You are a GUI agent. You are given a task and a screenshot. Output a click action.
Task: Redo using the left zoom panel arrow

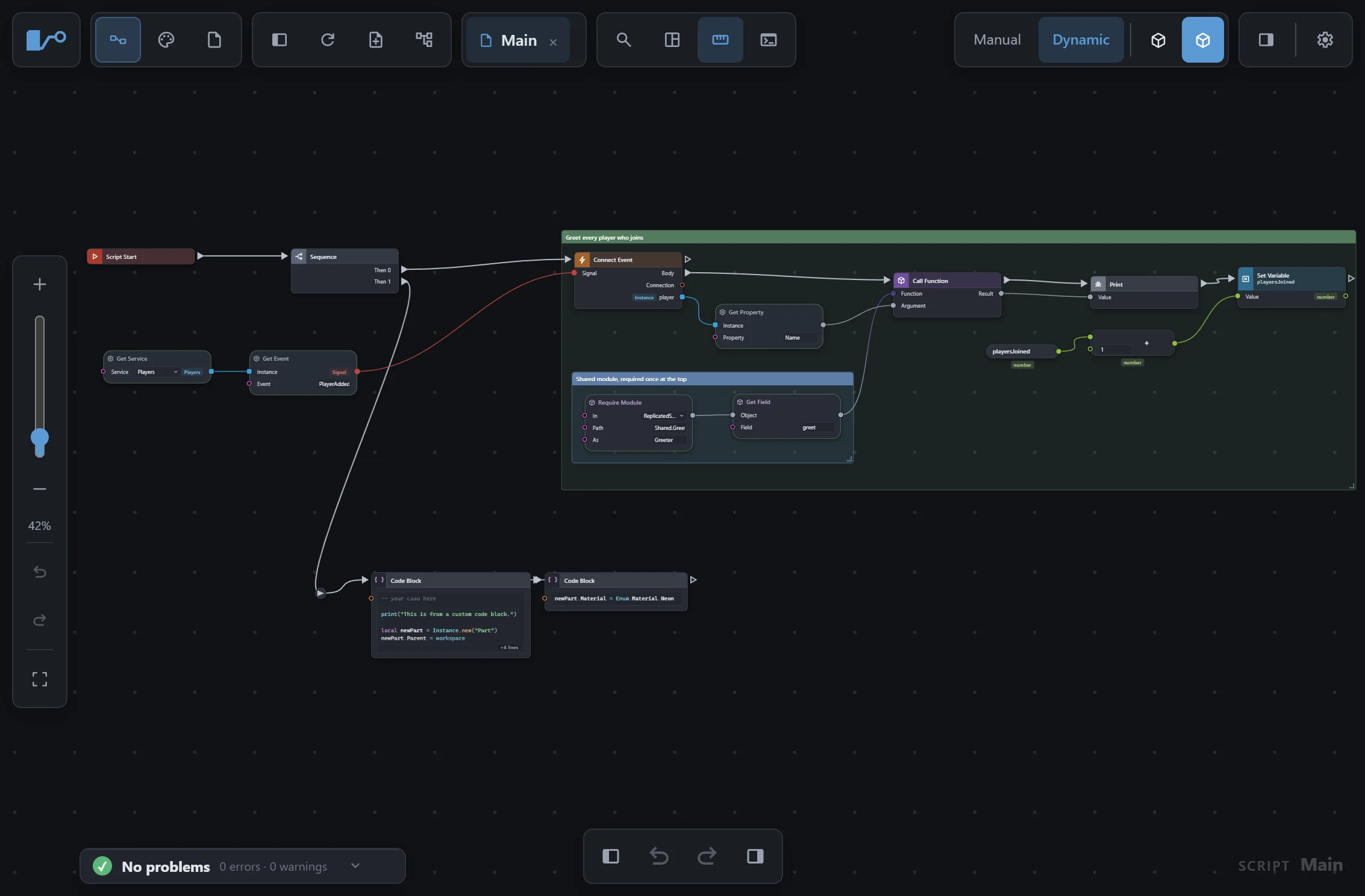pyautogui.click(x=40, y=620)
